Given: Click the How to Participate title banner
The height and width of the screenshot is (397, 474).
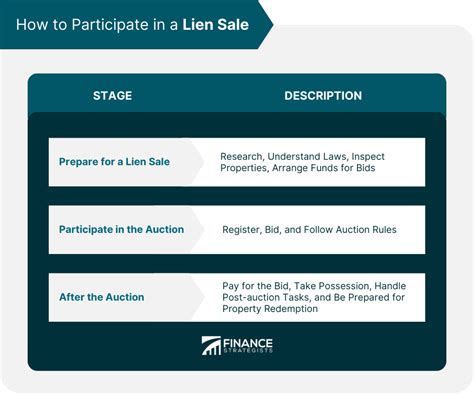Looking at the screenshot, I should tap(136, 24).
